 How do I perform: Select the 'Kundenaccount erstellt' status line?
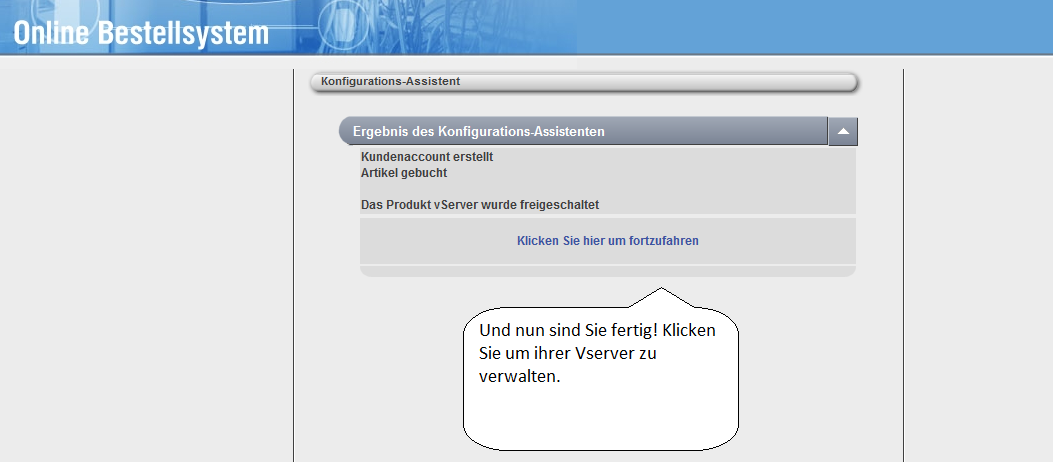pos(427,157)
